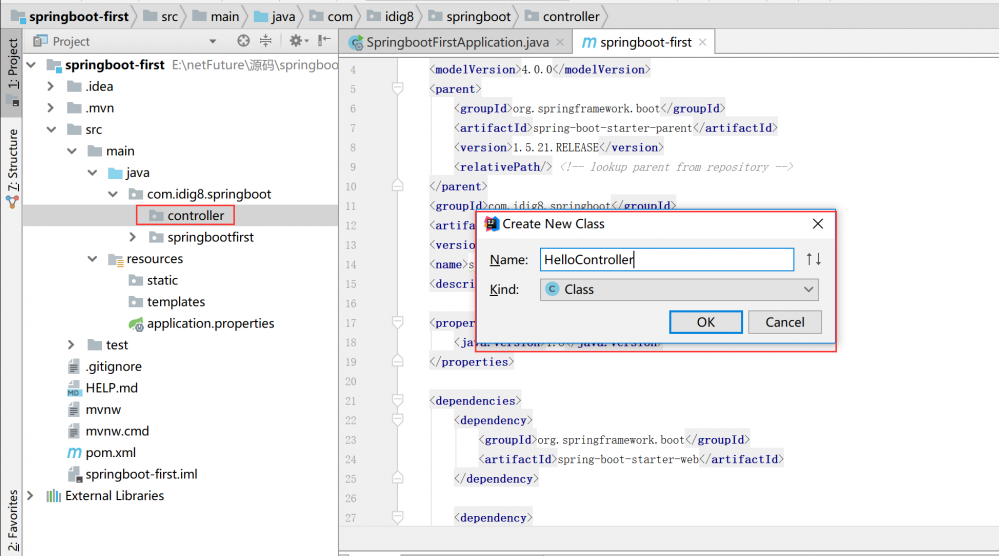Expand the test folder
Image resolution: width=999 pixels, height=556 pixels.
[x=71, y=345]
